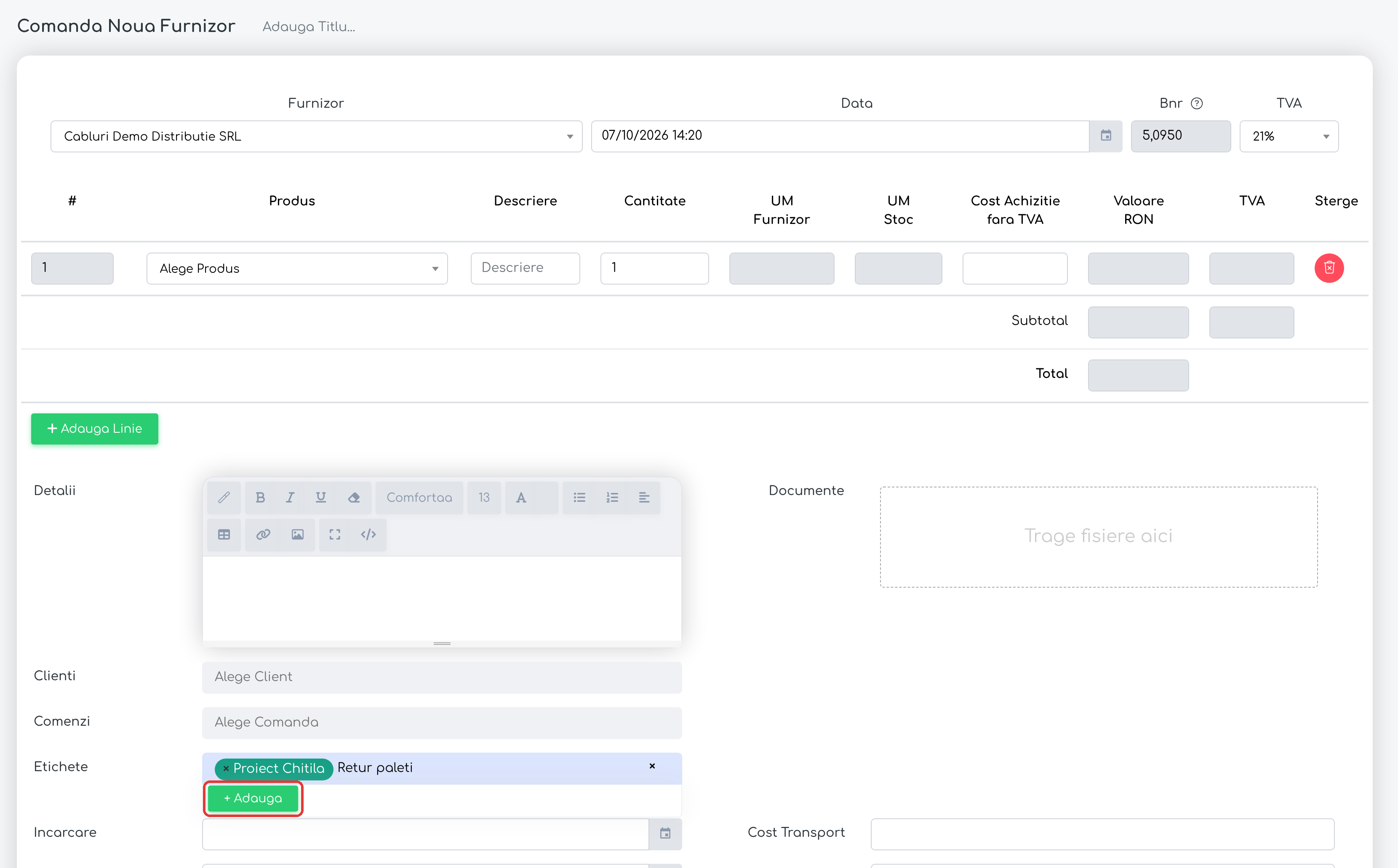Open the Comfortaa font family dropdown
Image resolution: width=1398 pixels, height=868 pixels.
coord(419,497)
